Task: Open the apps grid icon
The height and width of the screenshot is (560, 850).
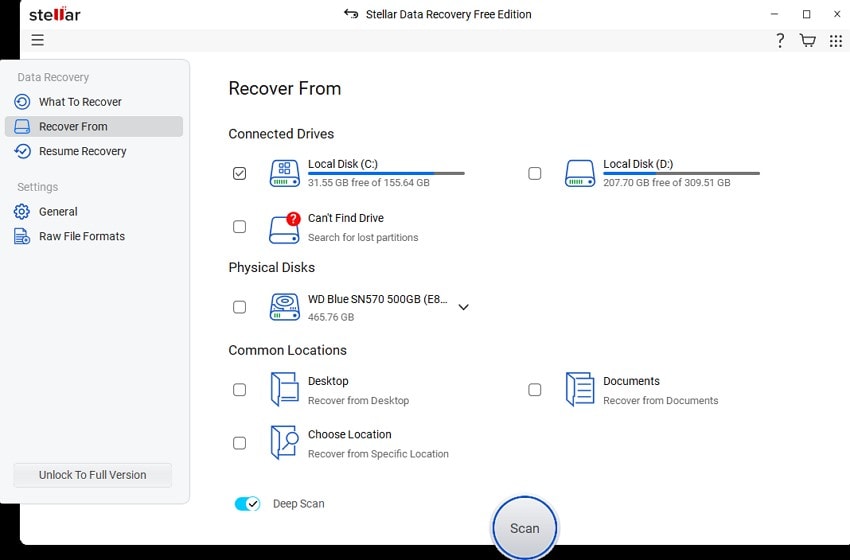Action: [835, 41]
